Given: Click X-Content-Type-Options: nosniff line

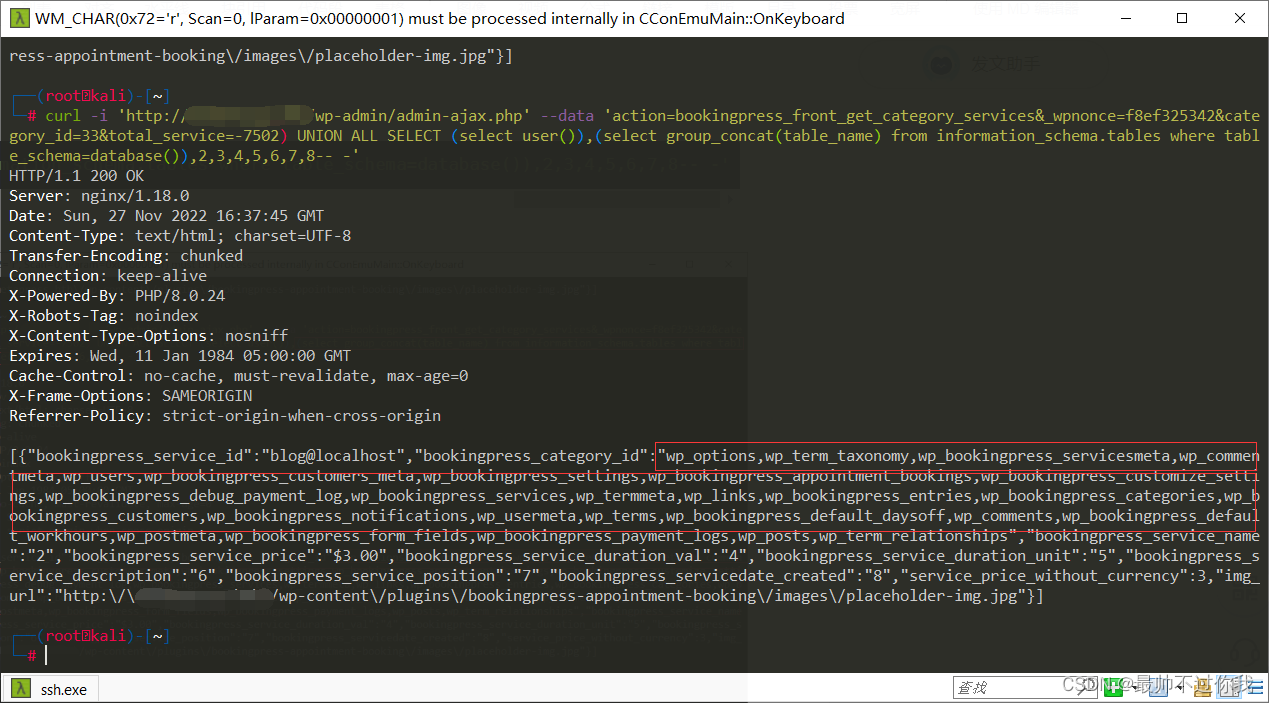Looking at the screenshot, I should [148, 336].
